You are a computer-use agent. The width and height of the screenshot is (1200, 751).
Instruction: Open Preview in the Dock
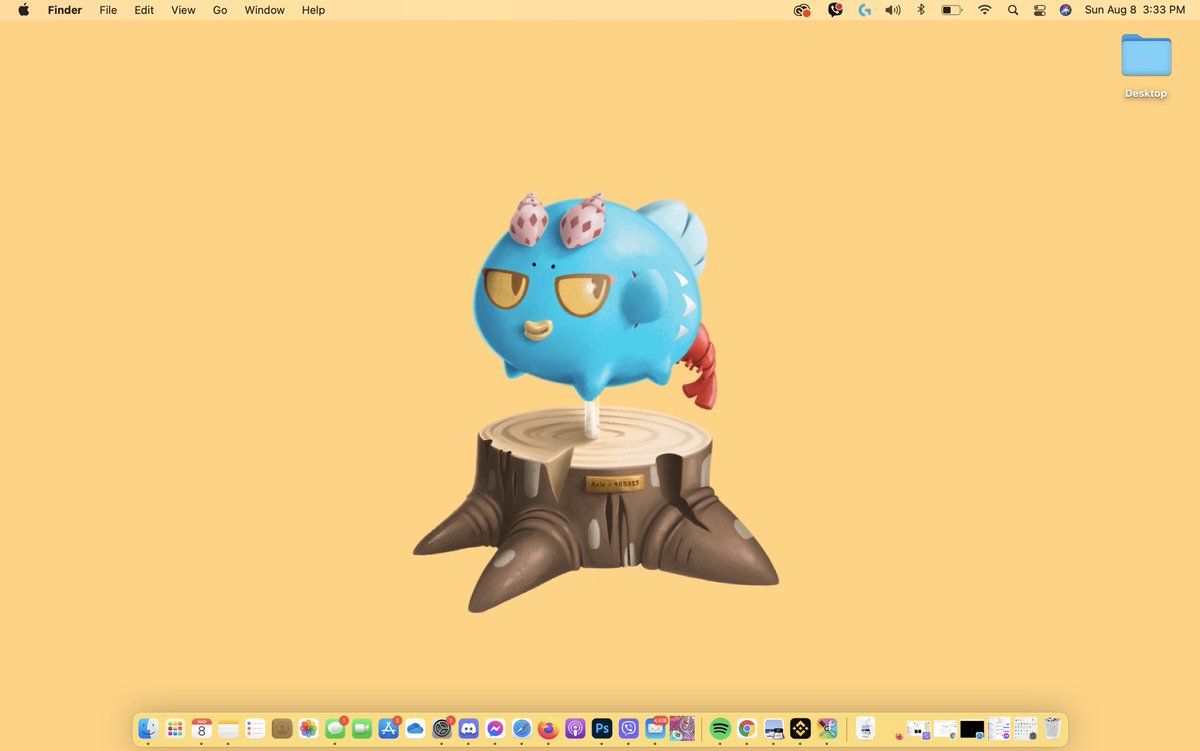pyautogui.click(x=774, y=728)
